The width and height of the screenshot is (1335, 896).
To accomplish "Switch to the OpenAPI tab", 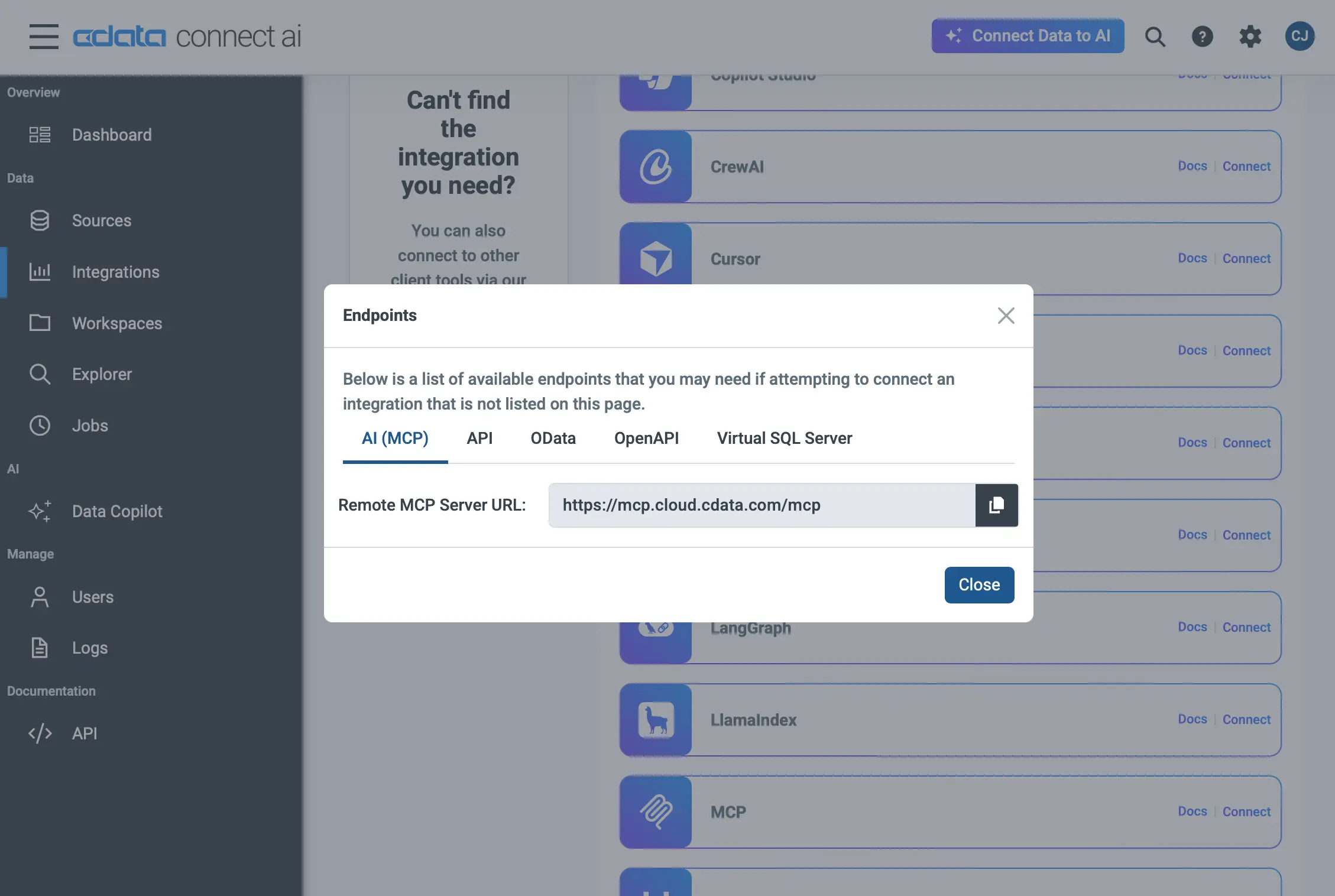I will [647, 438].
